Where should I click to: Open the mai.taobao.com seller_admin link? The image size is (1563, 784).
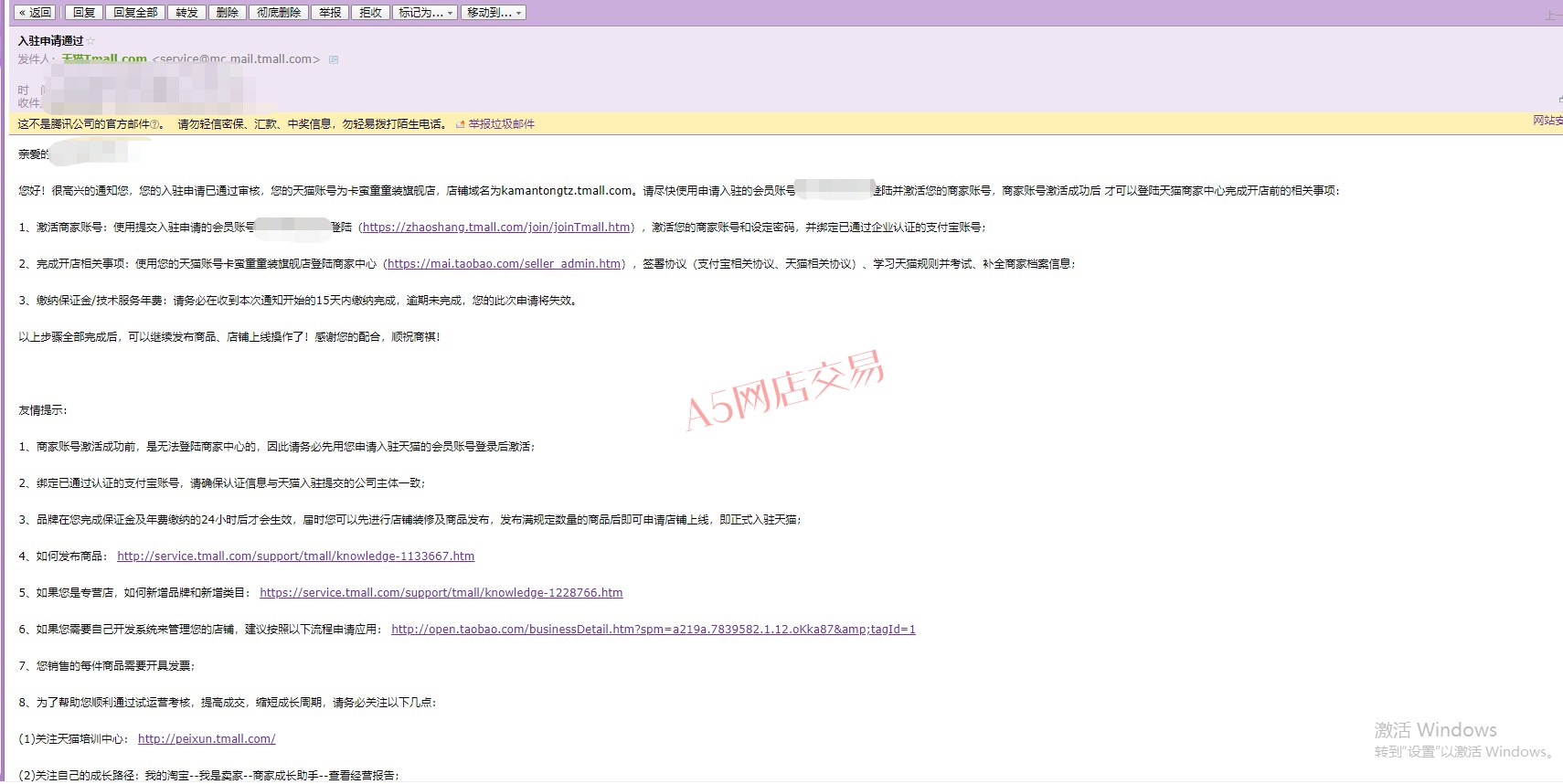[x=505, y=264]
